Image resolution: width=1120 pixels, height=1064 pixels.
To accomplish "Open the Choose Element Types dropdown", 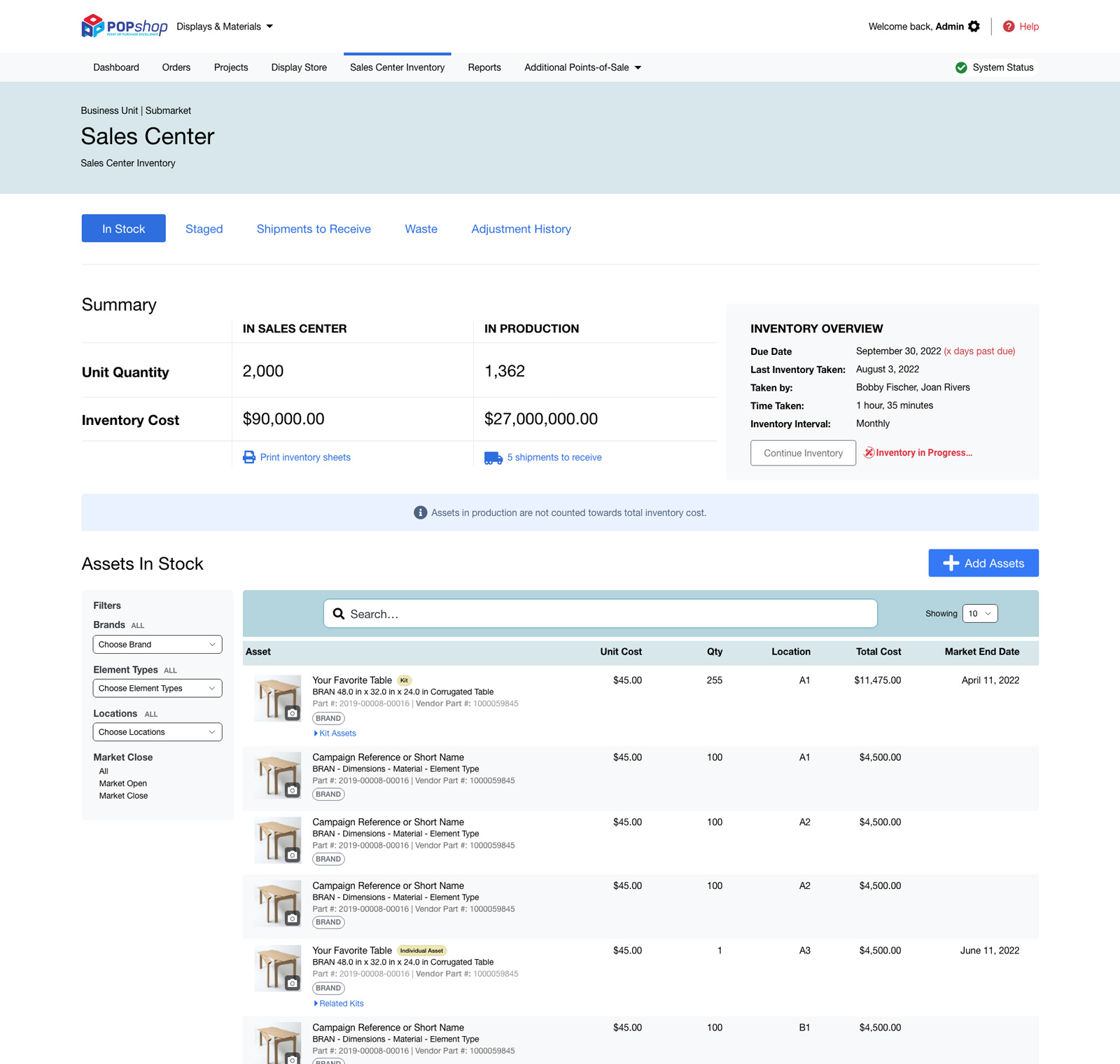I will point(157,689).
